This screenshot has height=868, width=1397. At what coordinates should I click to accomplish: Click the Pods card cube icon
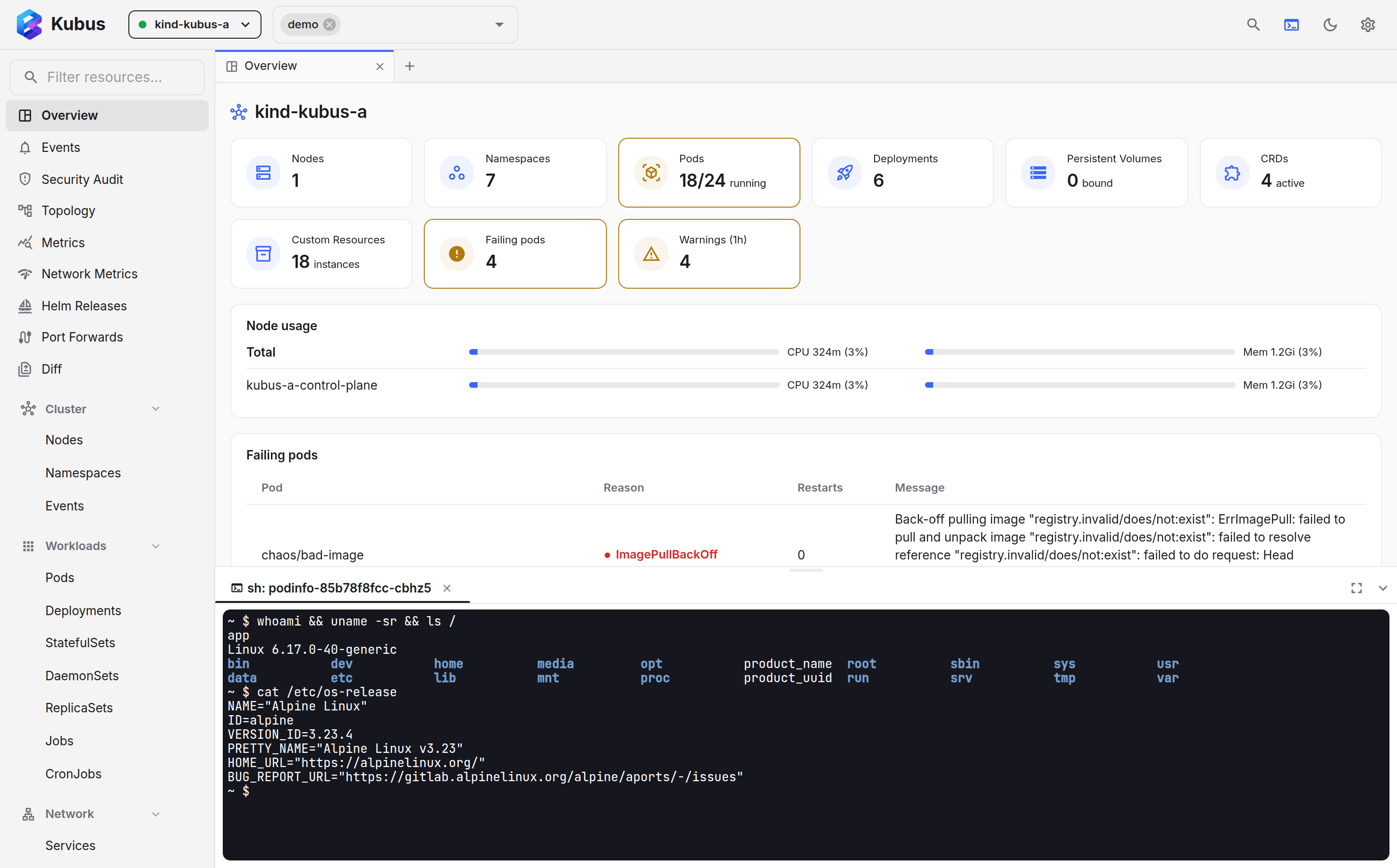(x=651, y=173)
